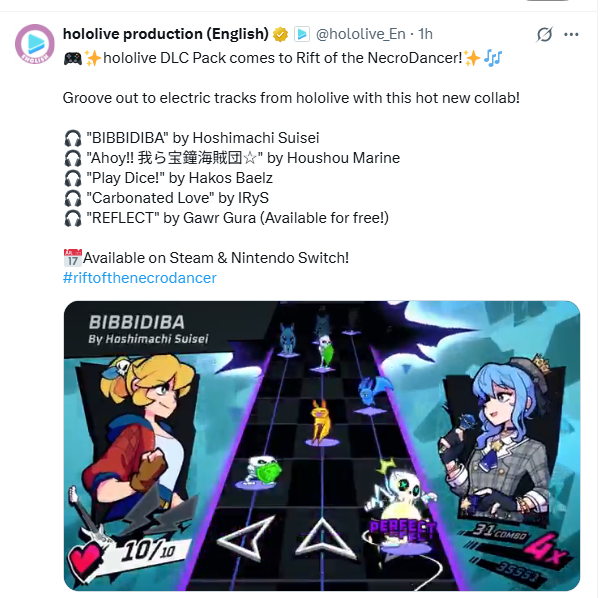Click the gold verified badge
The image size is (612, 598).
click(280, 34)
